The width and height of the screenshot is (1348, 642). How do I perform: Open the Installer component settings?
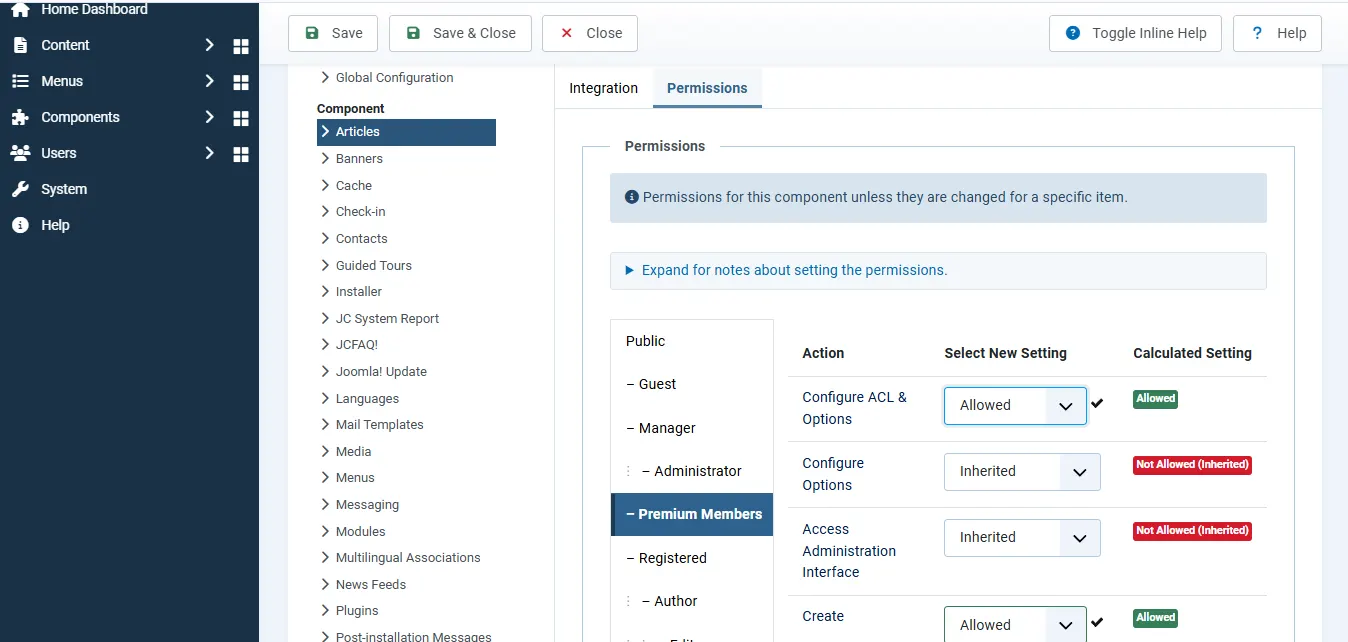click(x=359, y=292)
